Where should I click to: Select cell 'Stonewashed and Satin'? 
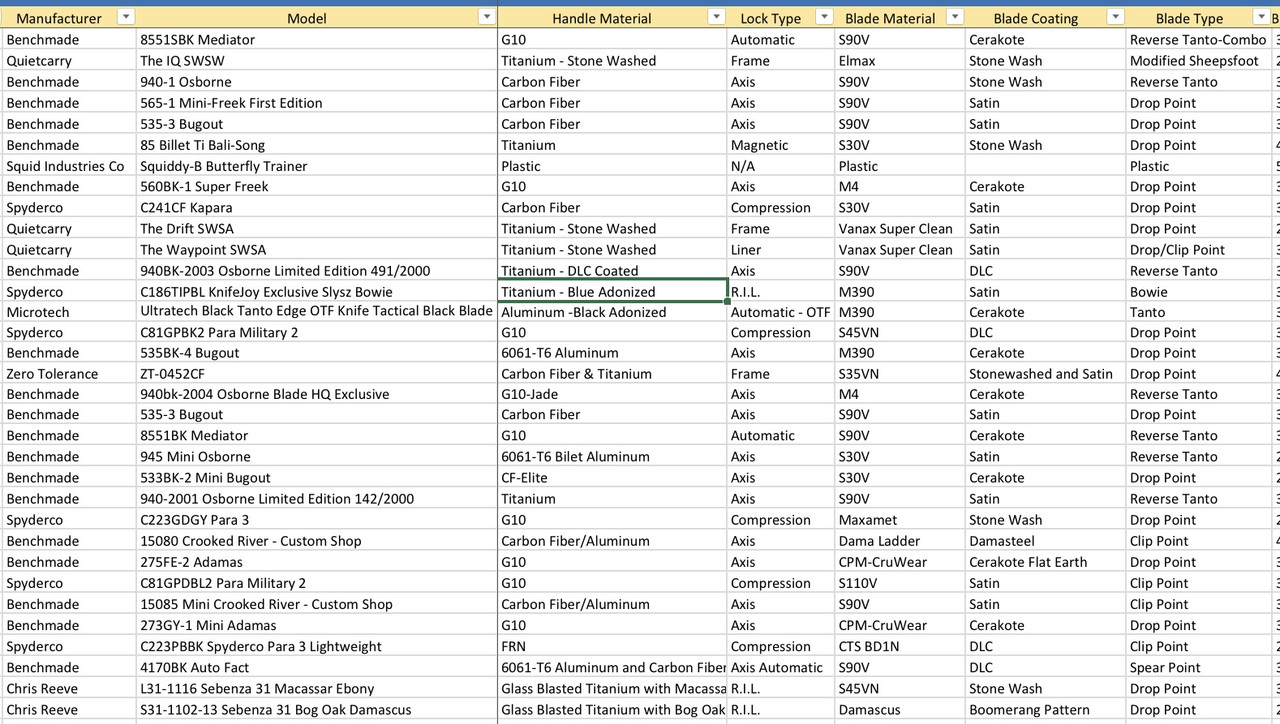(x=1045, y=374)
